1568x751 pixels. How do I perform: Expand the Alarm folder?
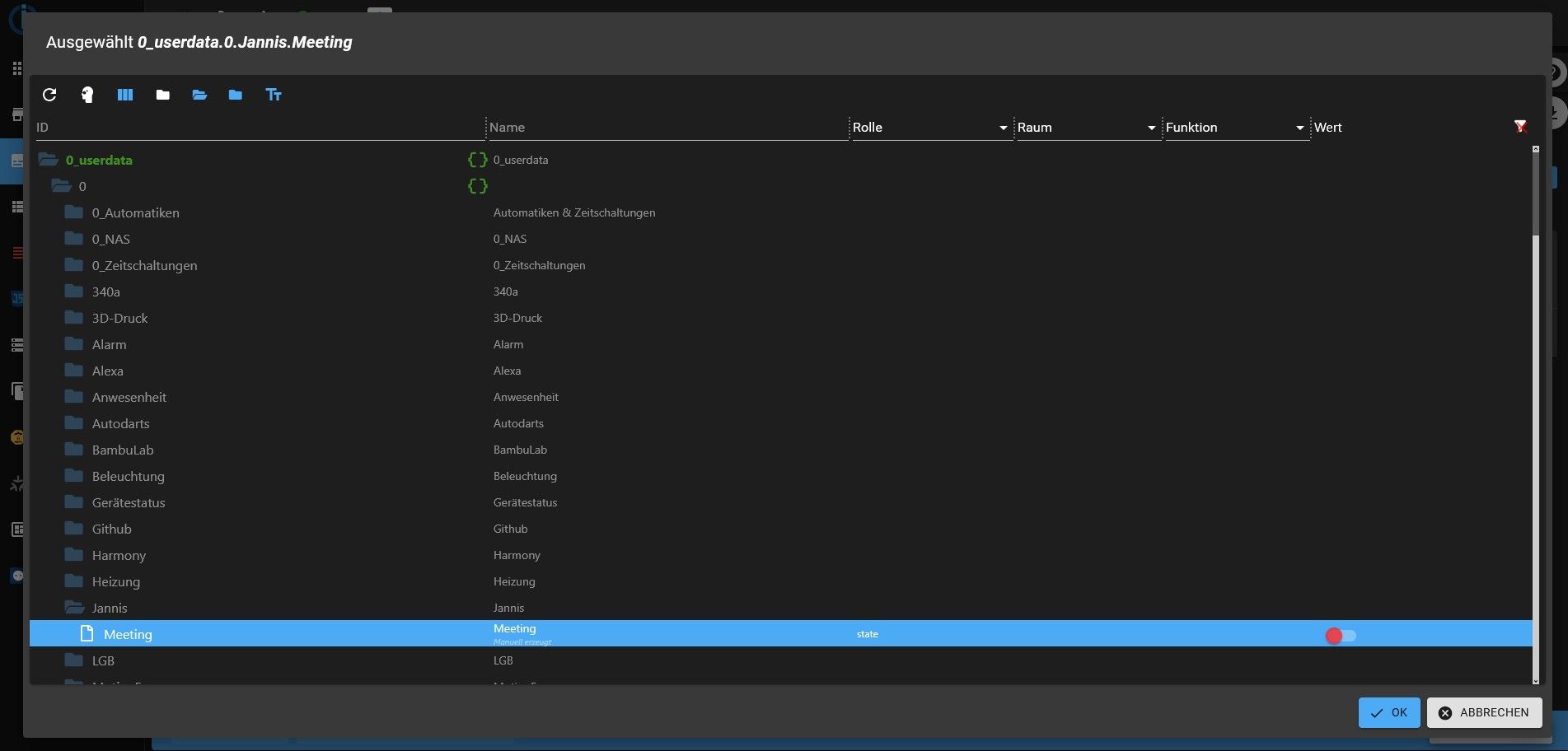click(x=74, y=344)
